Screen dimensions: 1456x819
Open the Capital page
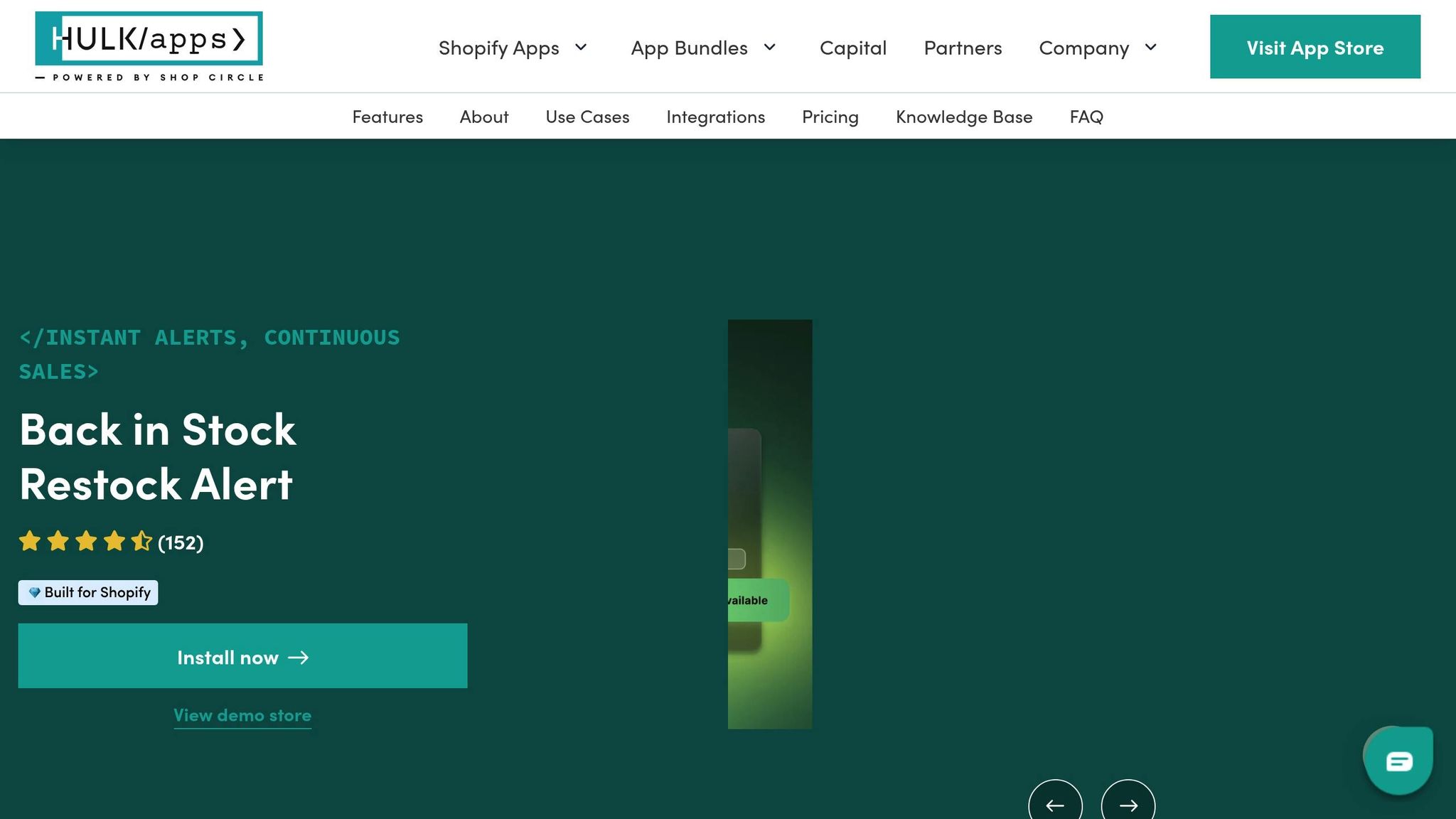(852, 48)
